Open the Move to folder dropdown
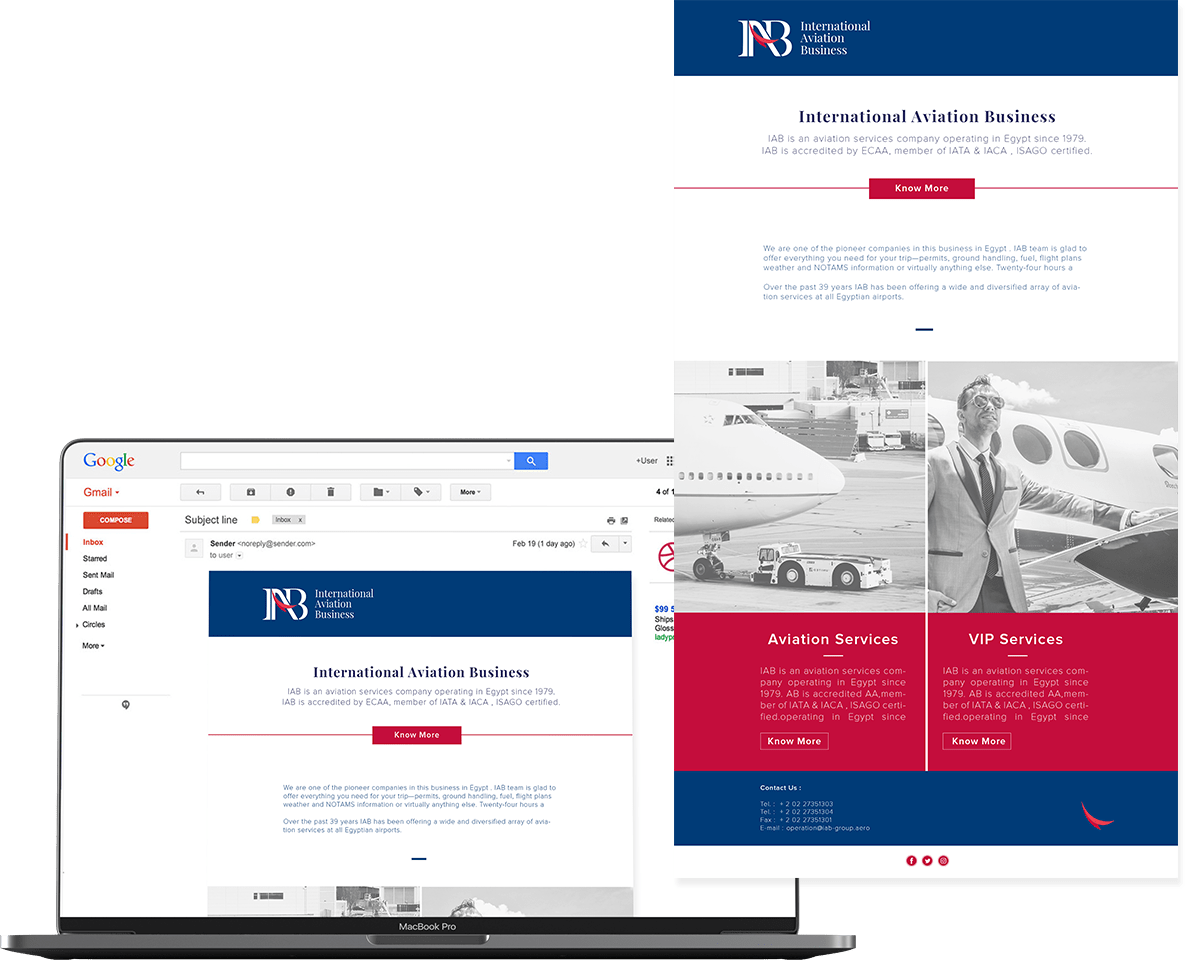Screen dimensions: 1185x960 380,492
